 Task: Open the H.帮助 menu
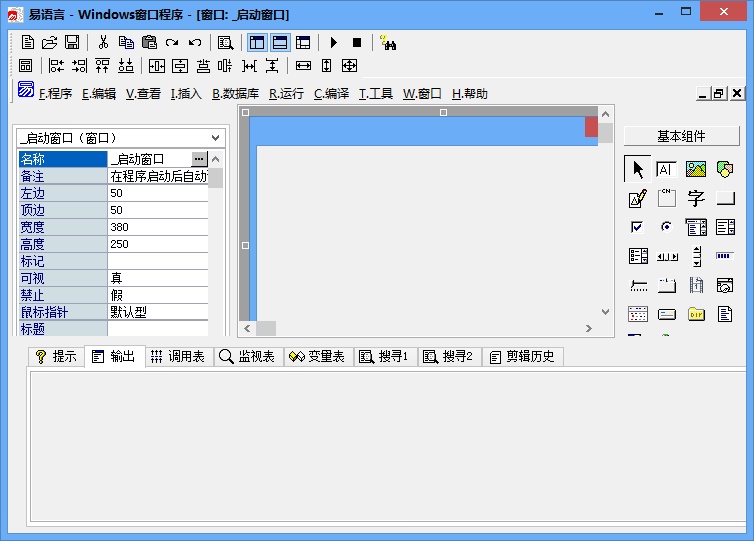click(469, 94)
